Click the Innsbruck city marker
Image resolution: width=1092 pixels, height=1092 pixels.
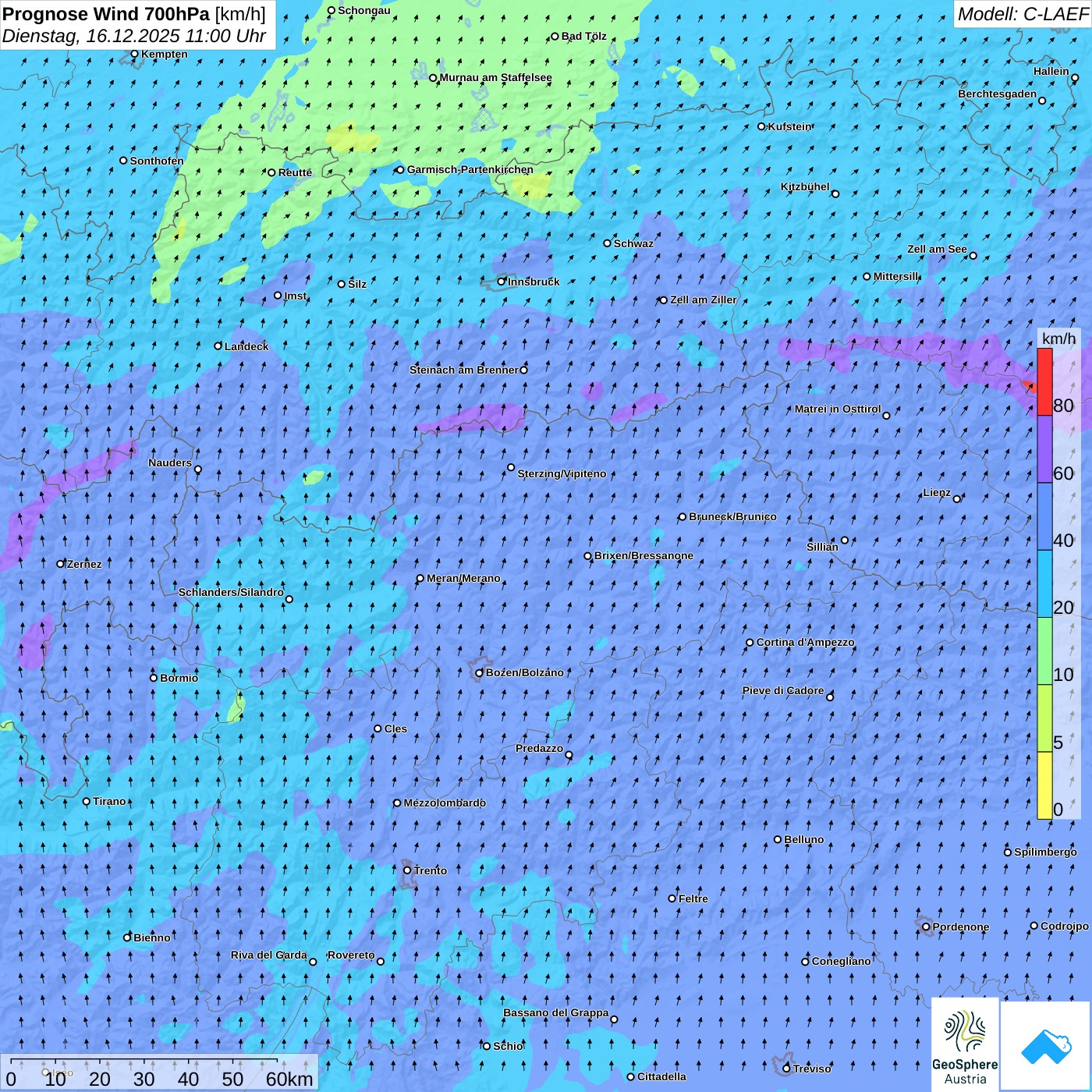pyautogui.click(x=502, y=282)
